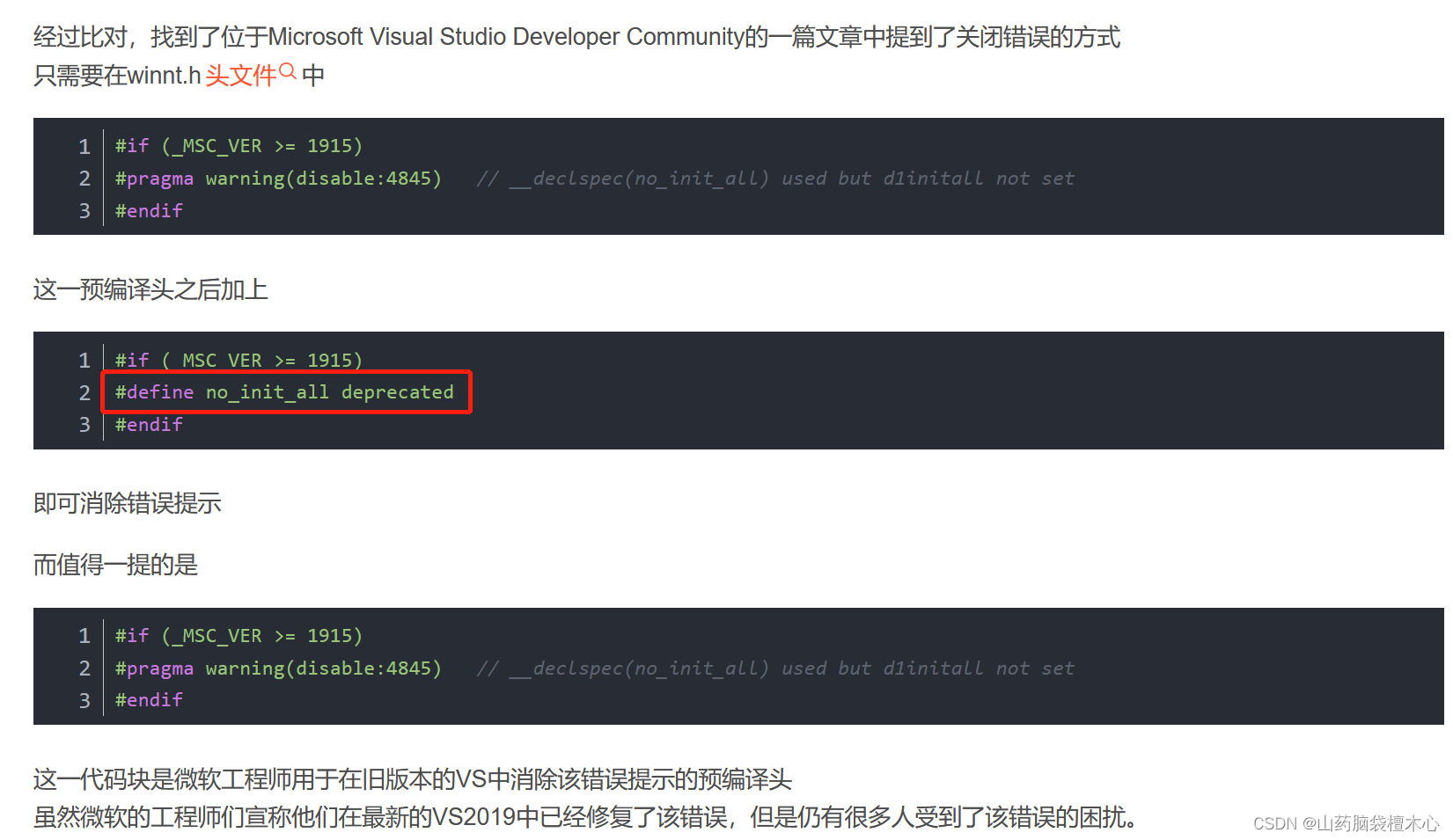Click line number 2 in the second code block
This screenshot has width=1453, height=840.
coord(84,393)
